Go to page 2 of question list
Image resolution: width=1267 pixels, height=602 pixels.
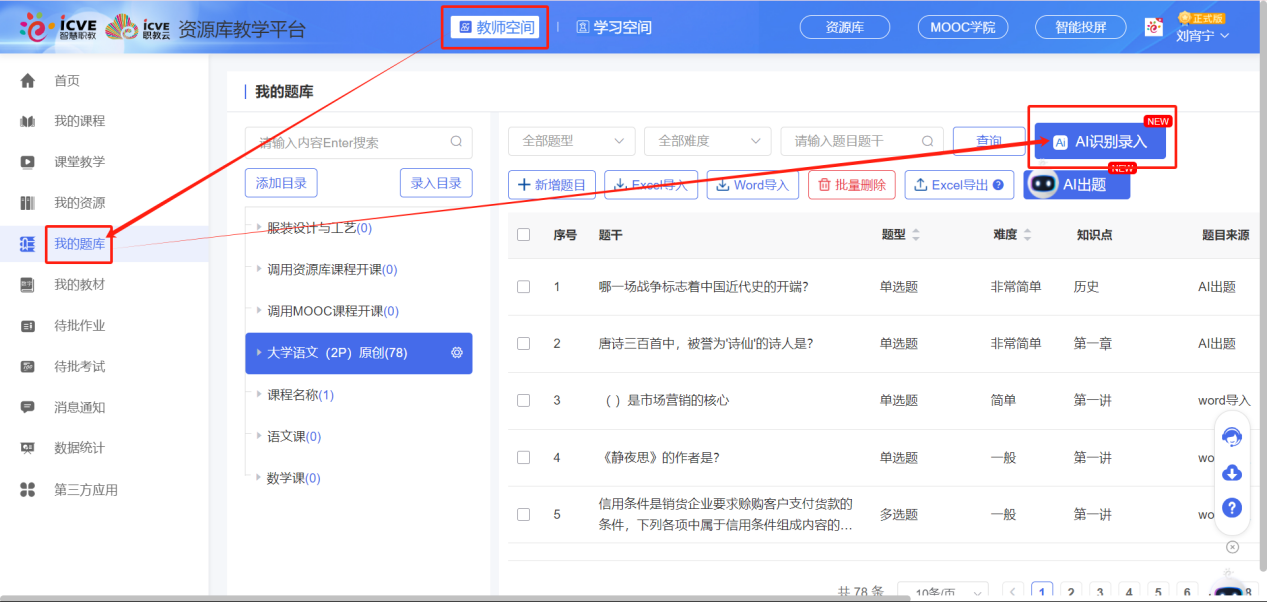click(x=1071, y=591)
